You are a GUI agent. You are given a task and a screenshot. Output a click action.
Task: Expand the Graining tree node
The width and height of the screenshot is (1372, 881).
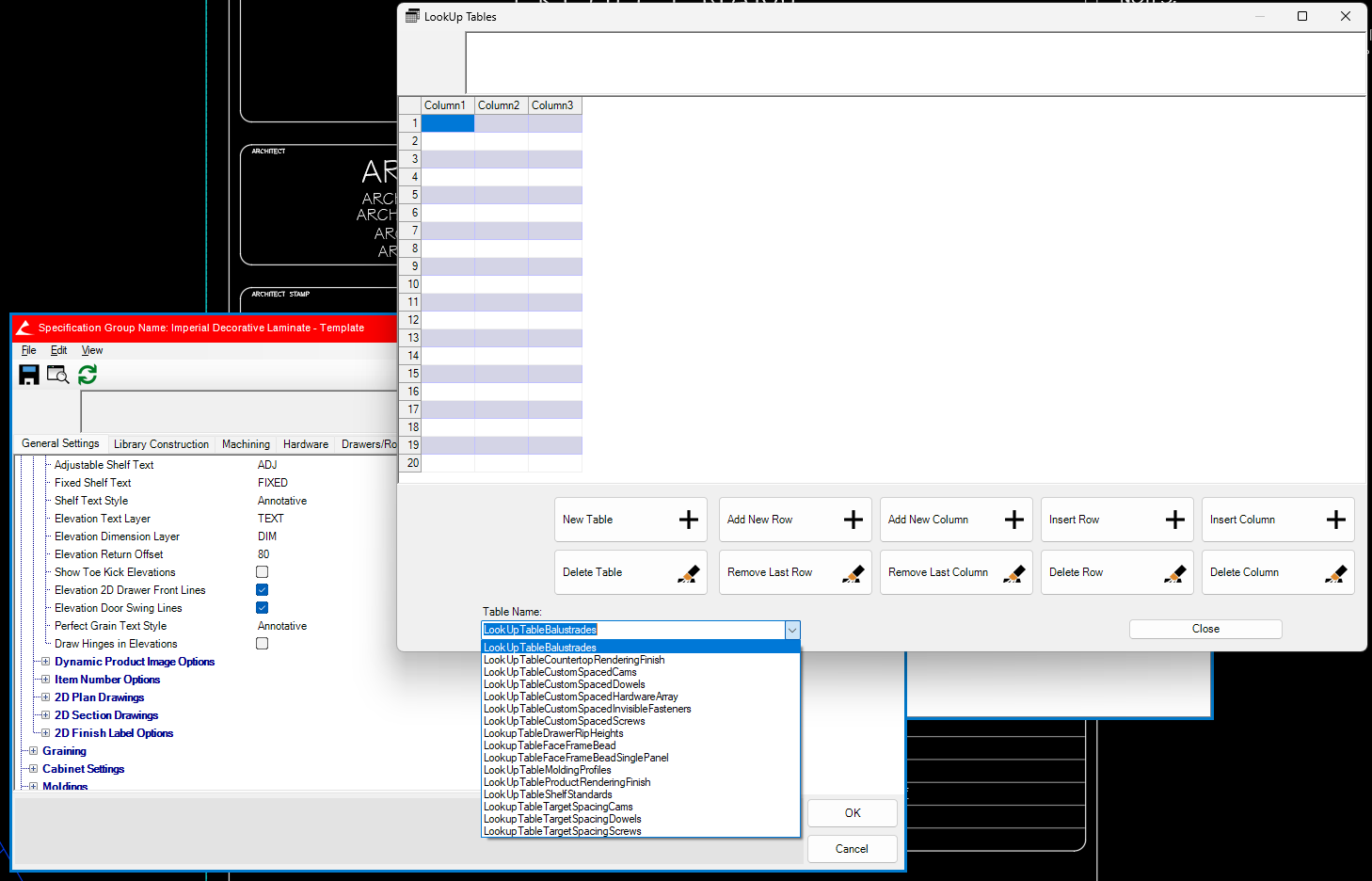(x=33, y=751)
